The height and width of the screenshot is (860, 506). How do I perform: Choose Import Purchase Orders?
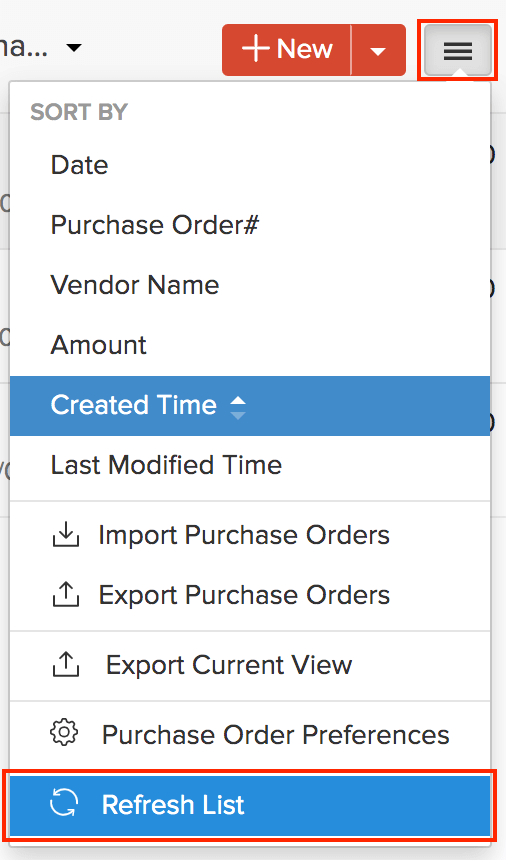250,535
